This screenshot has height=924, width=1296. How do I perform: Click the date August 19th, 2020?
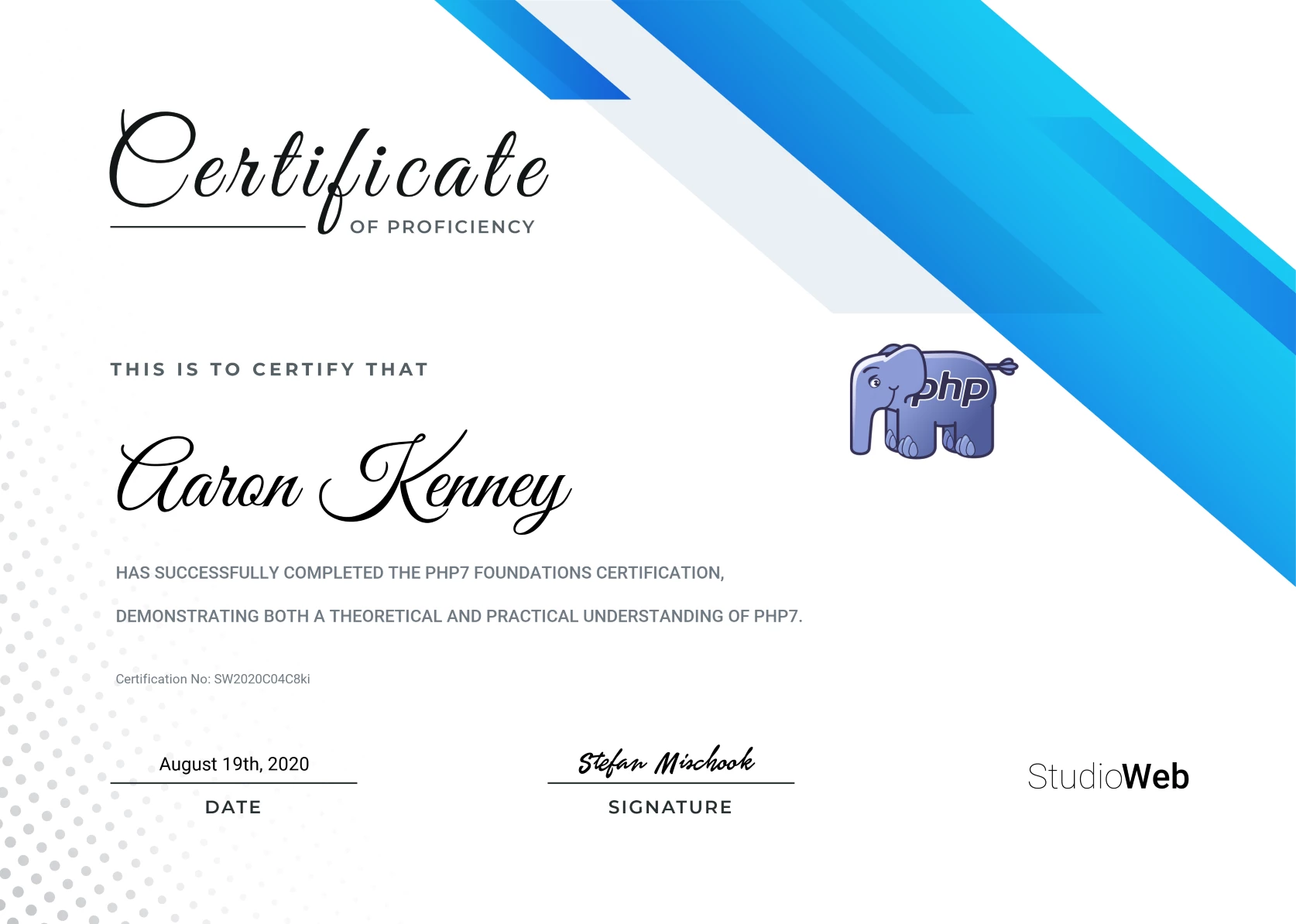pos(234,764)
